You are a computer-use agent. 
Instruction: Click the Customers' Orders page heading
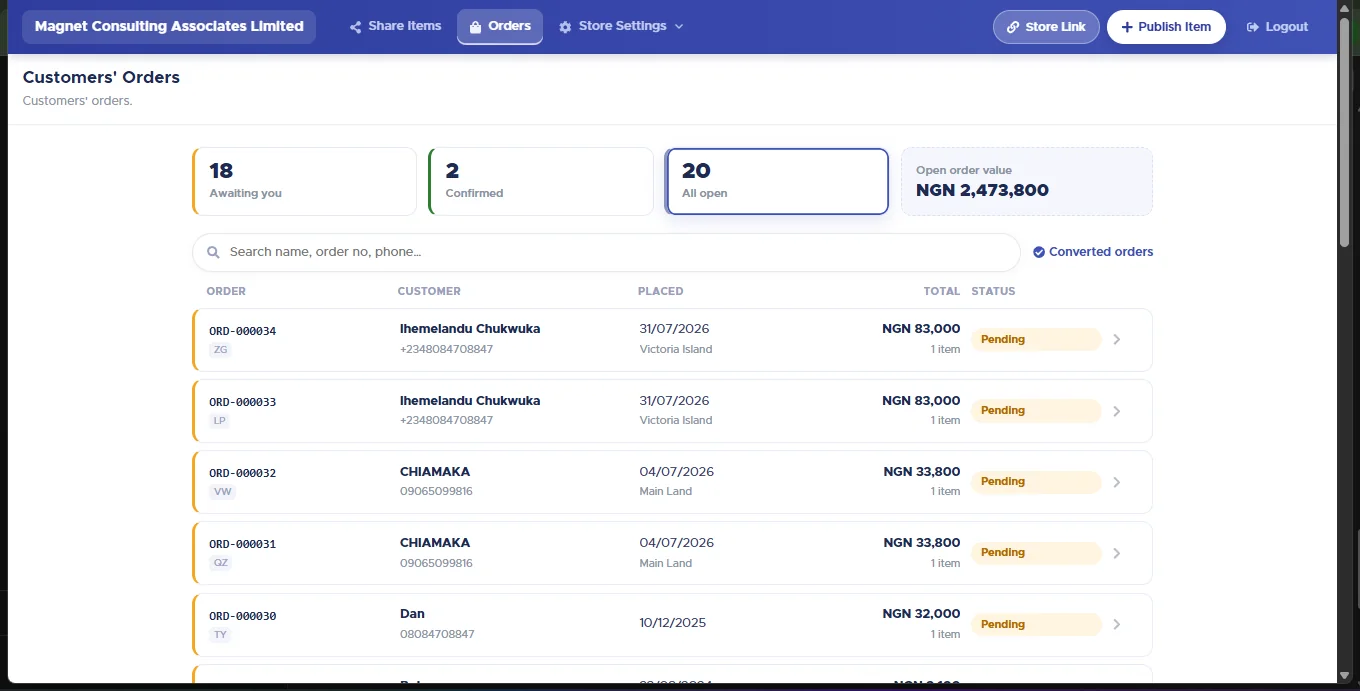101,77
